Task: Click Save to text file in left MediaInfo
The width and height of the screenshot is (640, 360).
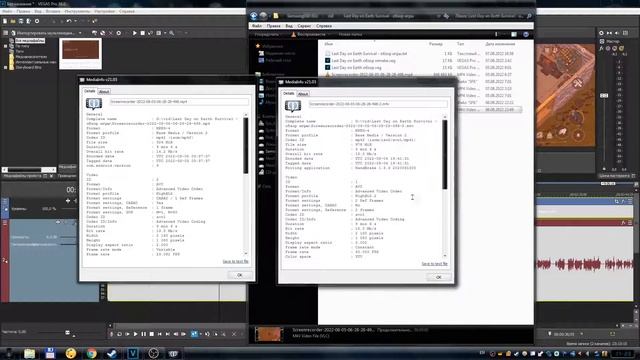Action: pos(236,261)
